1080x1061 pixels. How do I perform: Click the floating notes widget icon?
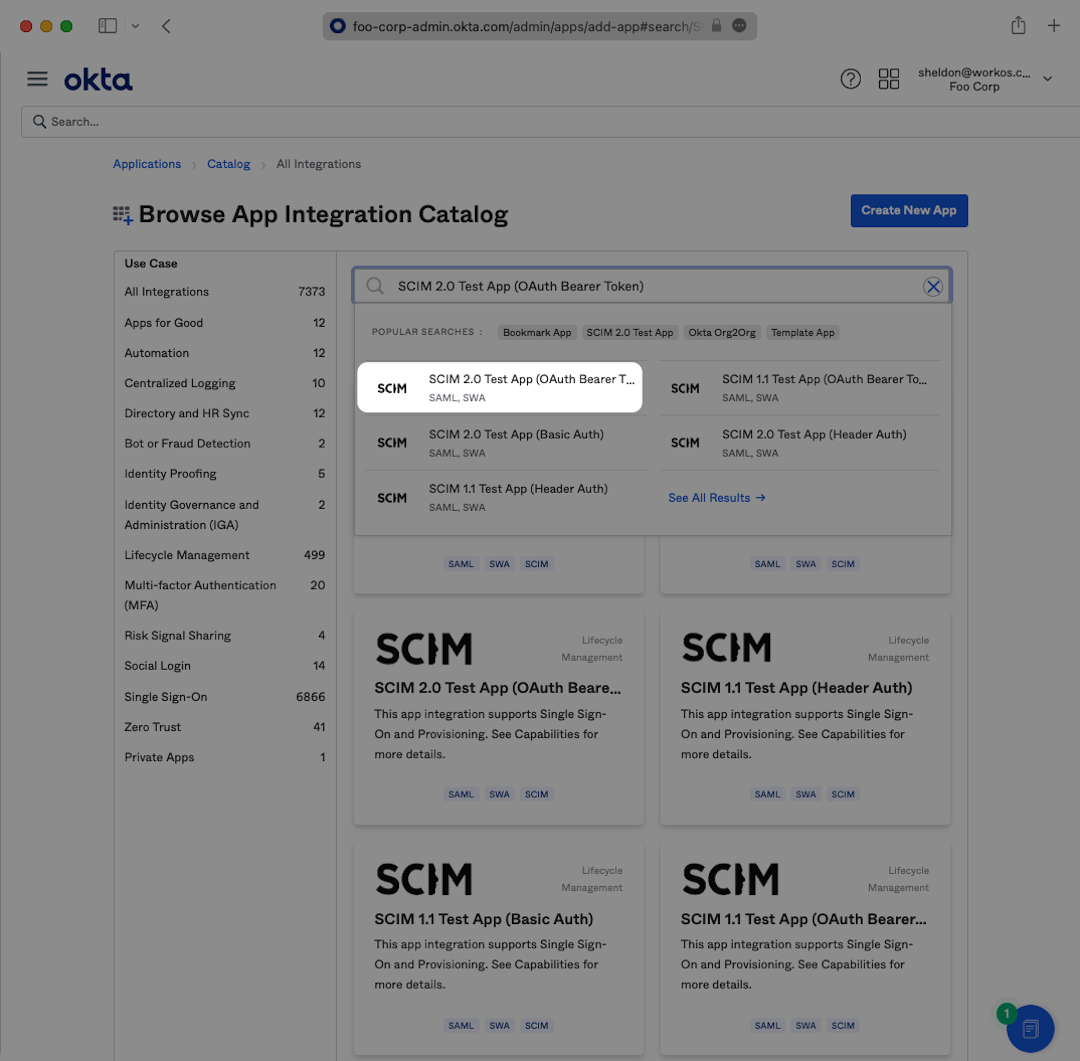point(1030,1028)
